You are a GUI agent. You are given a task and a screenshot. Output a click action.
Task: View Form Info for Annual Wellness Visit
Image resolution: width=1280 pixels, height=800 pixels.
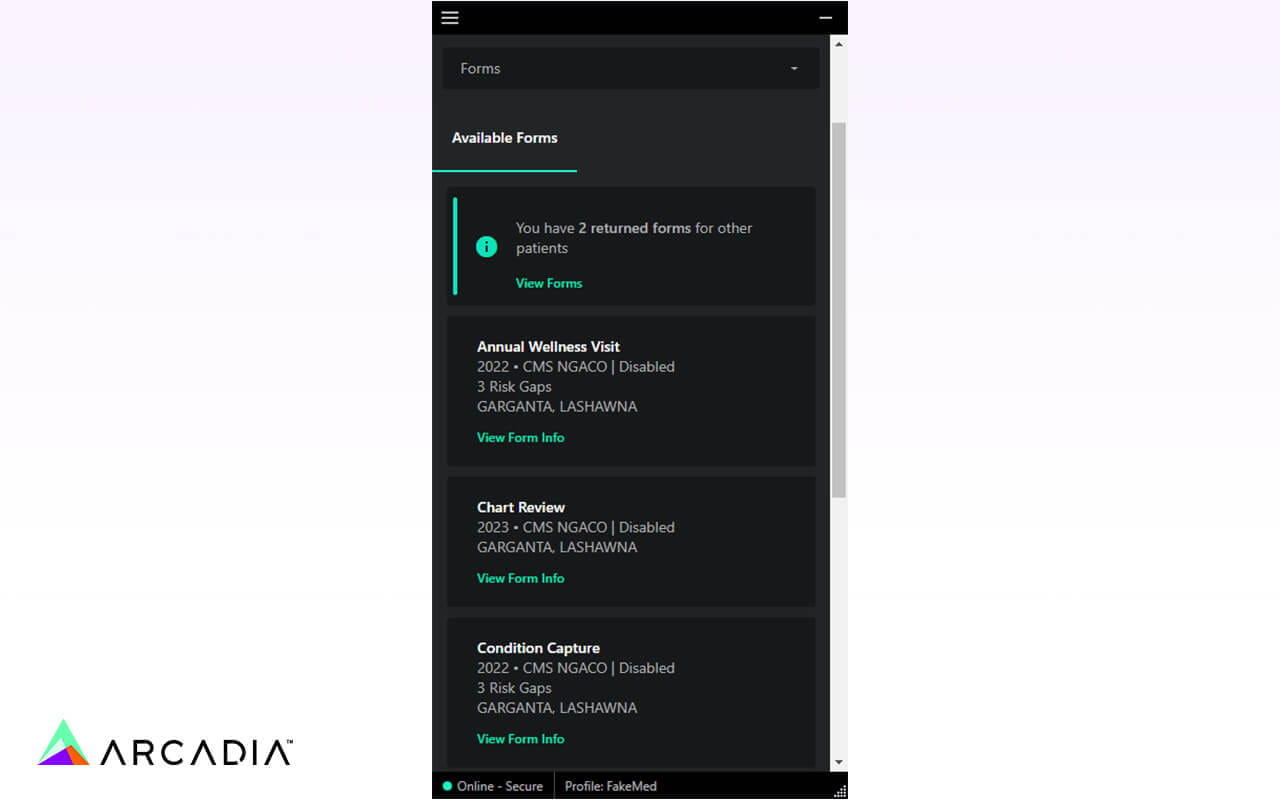click(521, 437)
